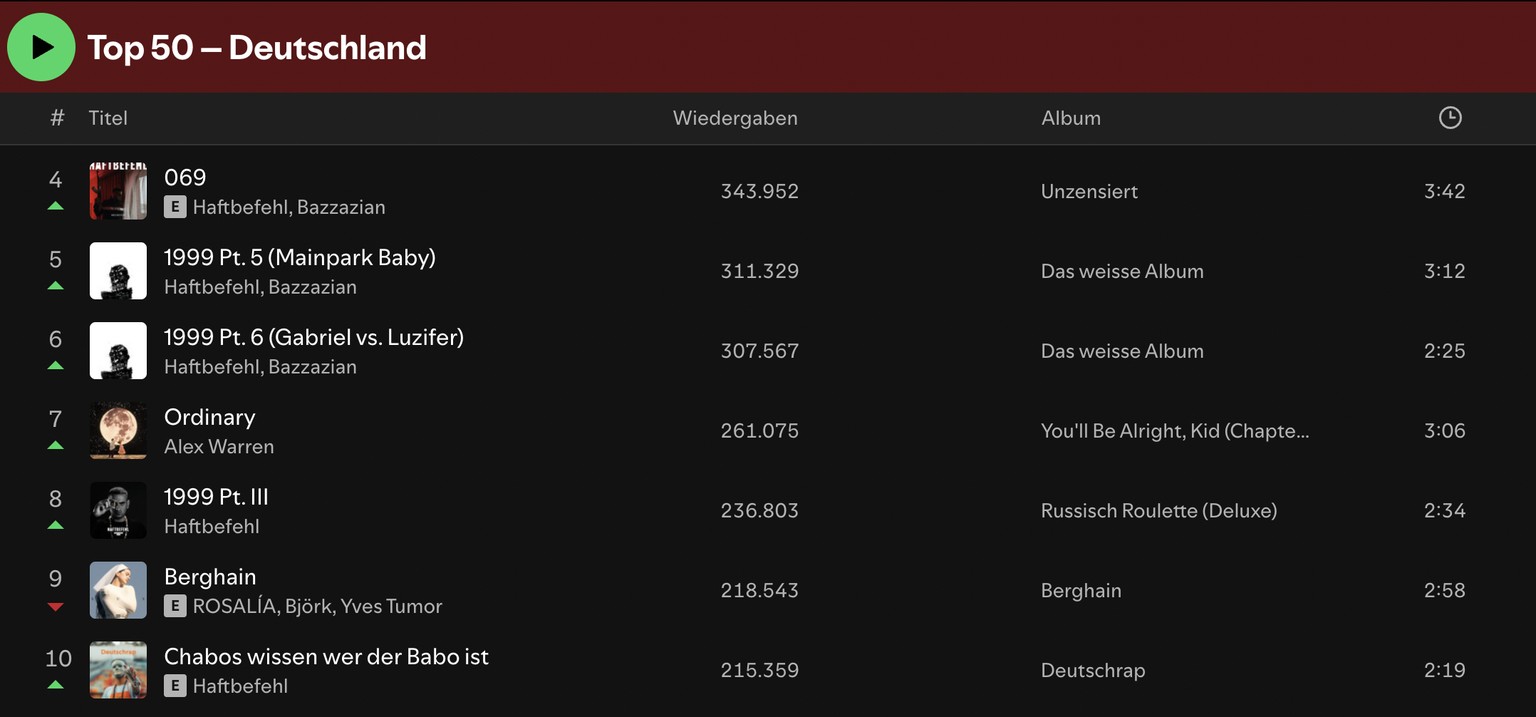Sort by the Wiedergaben column header
The height and width of the screenshot is (717, 1536).
735,118
